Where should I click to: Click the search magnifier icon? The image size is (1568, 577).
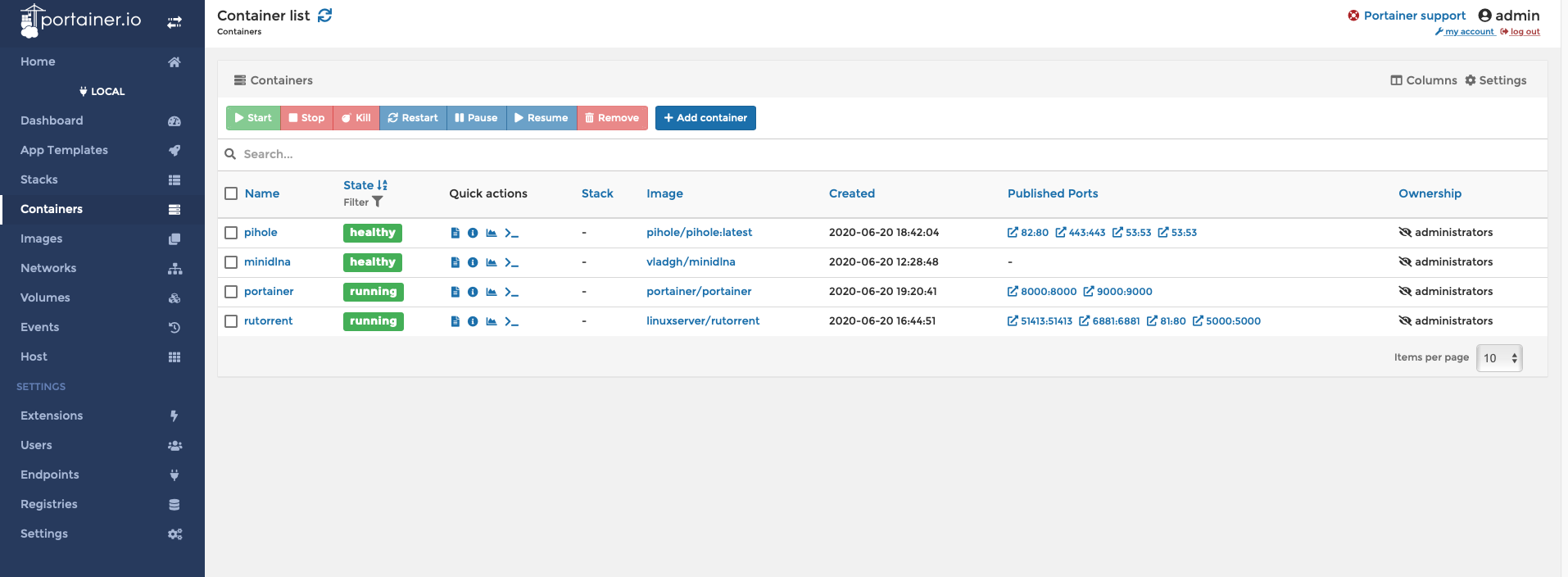[230, 154]
